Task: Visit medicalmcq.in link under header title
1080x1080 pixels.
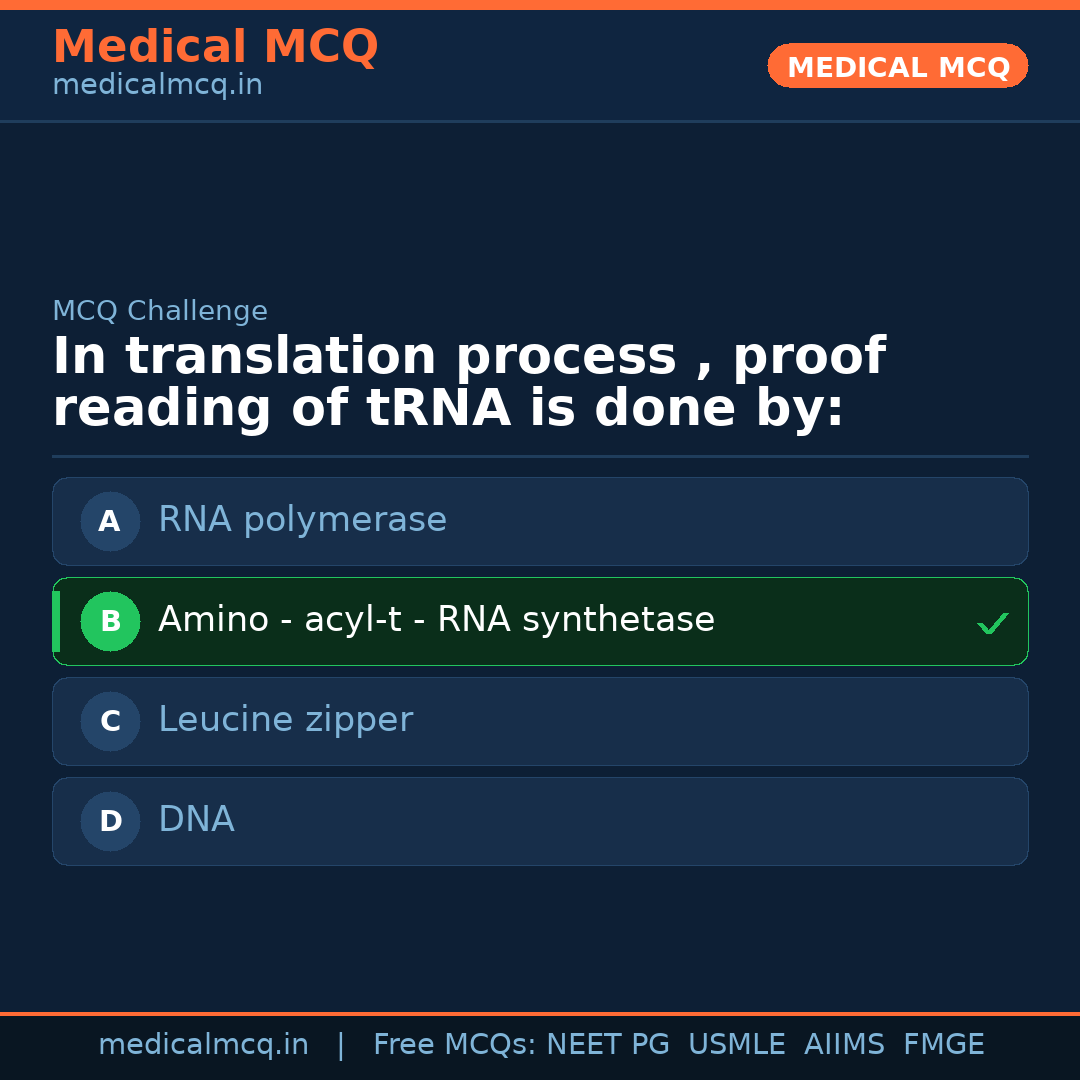Action: [157, 86]
